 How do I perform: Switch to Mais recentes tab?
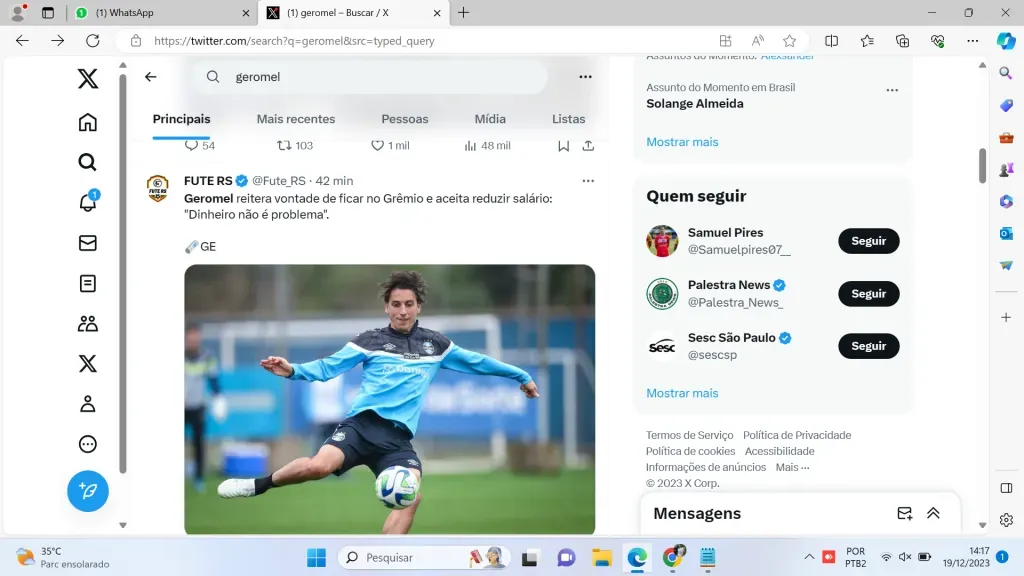pyautogui.click(x=296, y=119)
